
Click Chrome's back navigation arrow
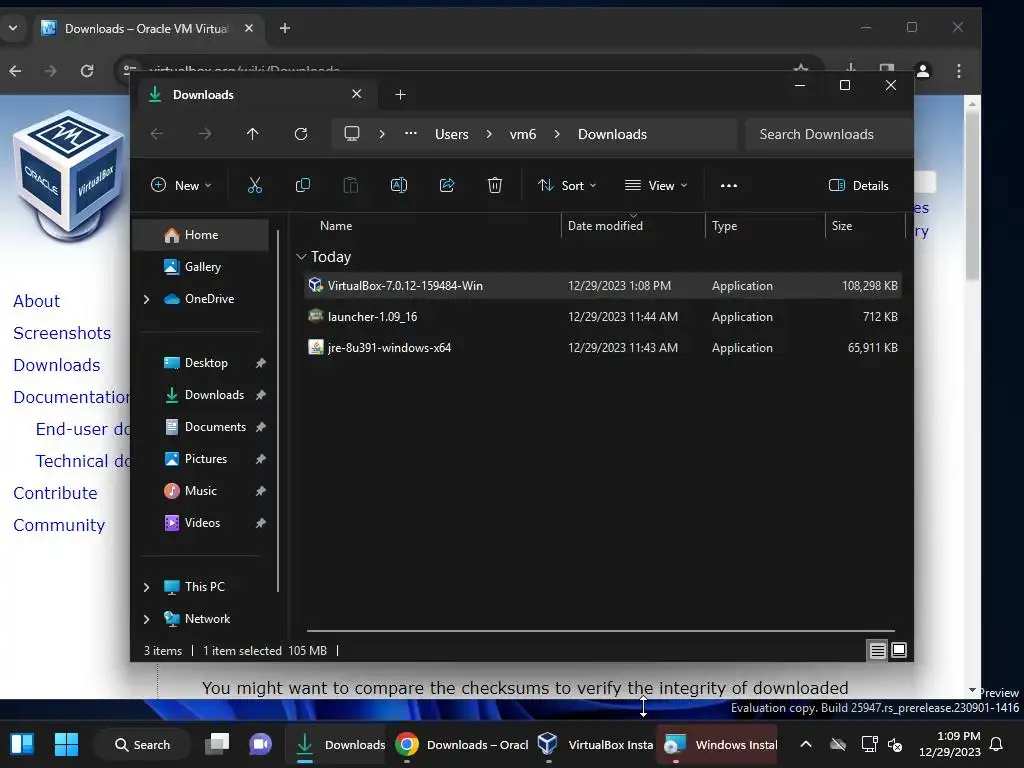coord(15,71)
